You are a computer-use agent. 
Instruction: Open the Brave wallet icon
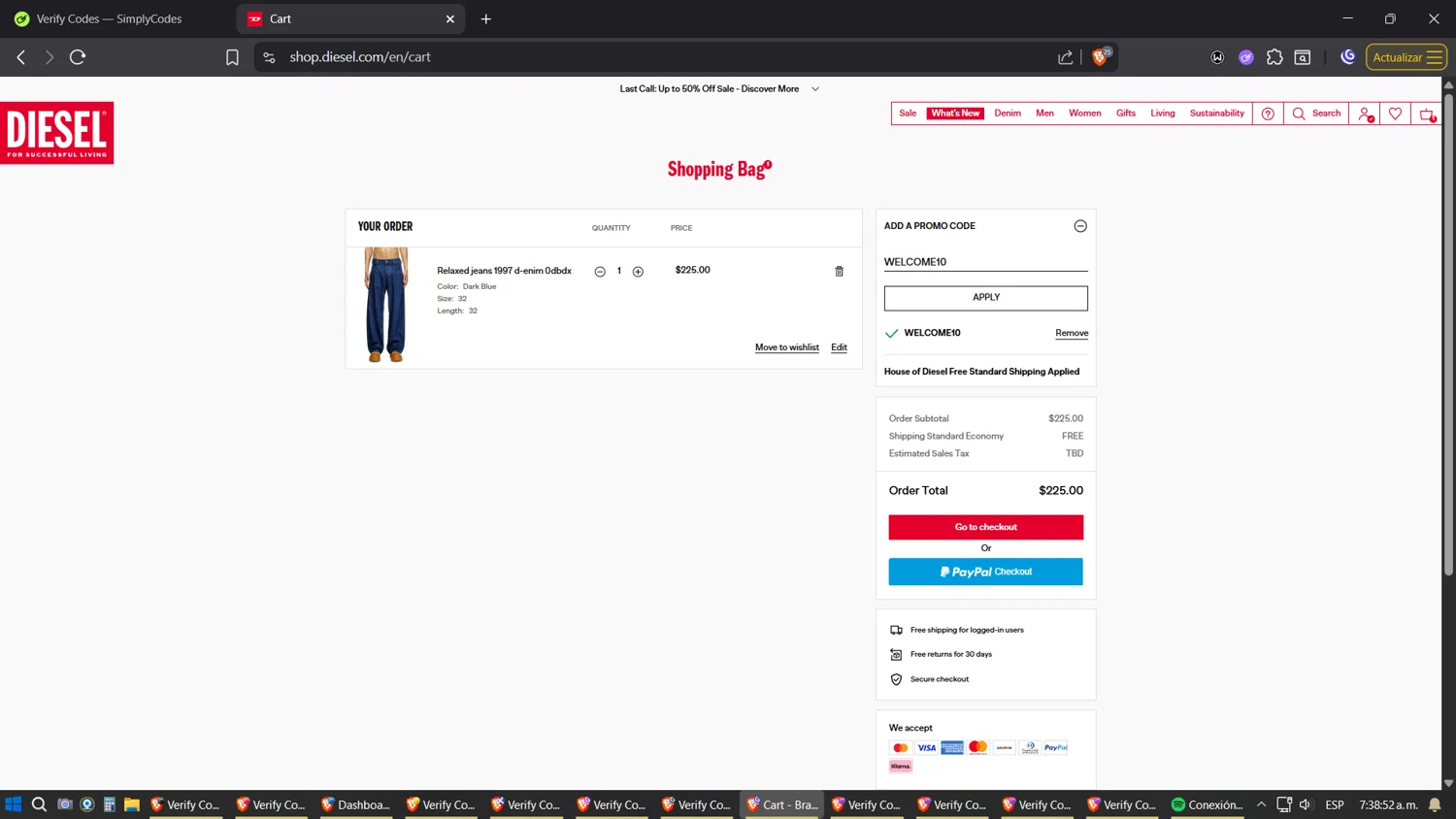(1217, 57)
